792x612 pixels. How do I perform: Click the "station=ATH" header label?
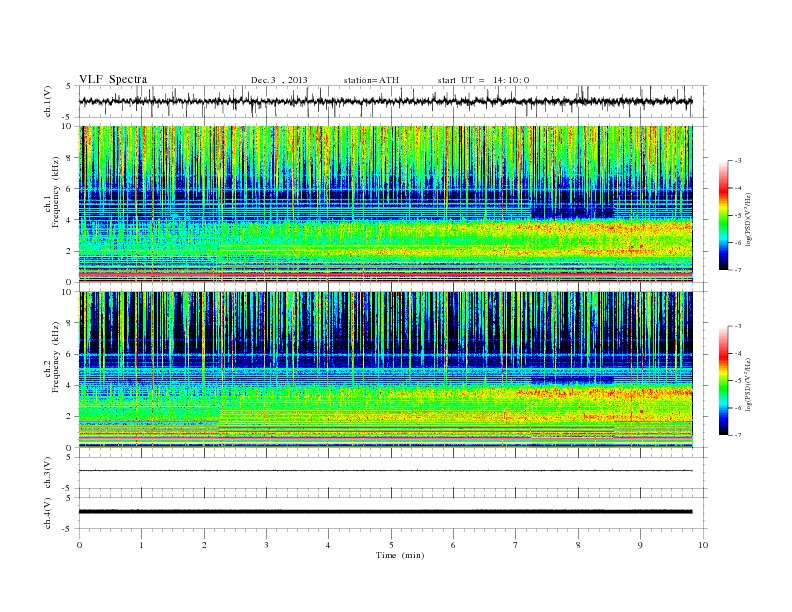[x=371, y=80]
